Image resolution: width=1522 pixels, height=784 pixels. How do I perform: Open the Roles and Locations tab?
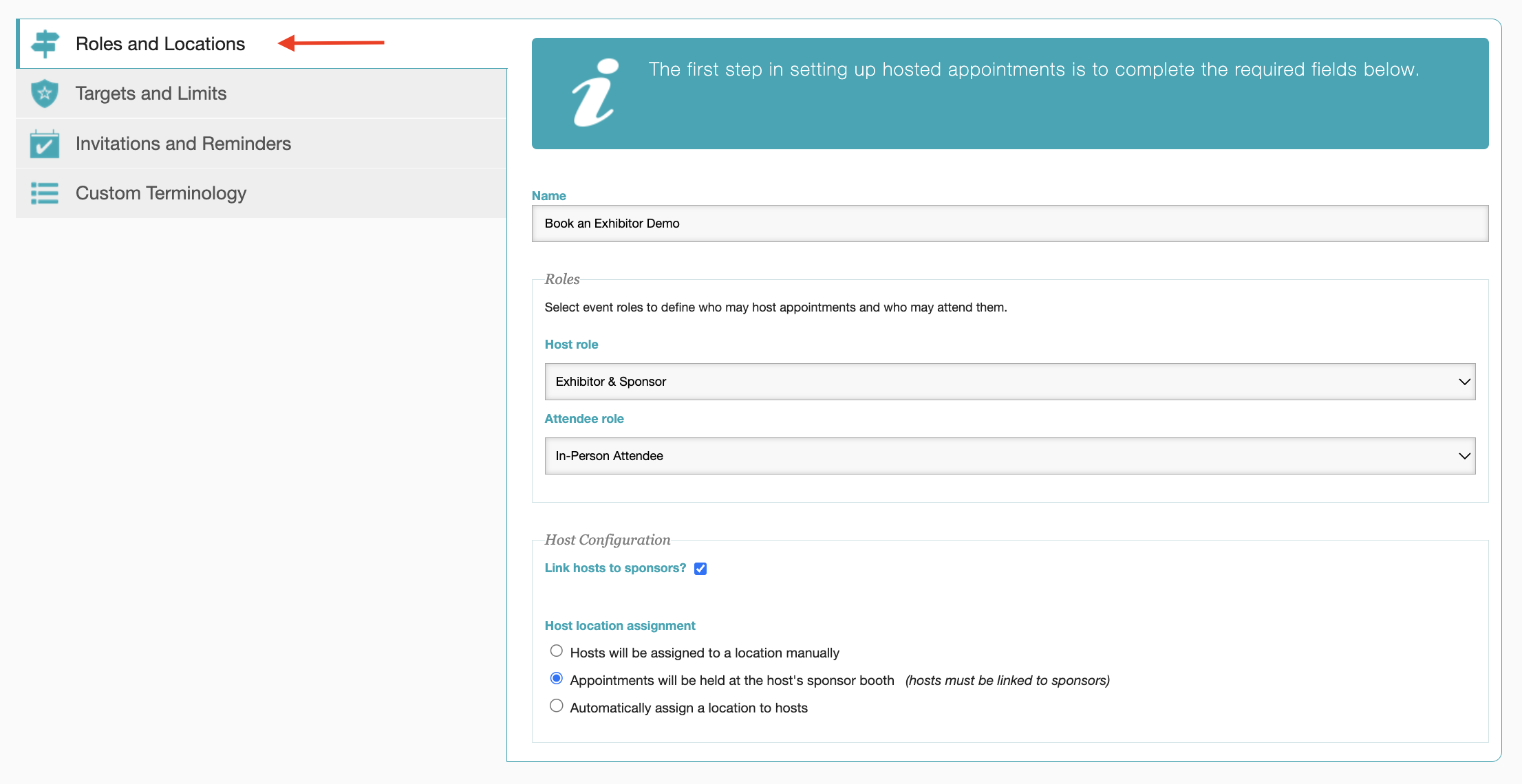click(160, 44)
